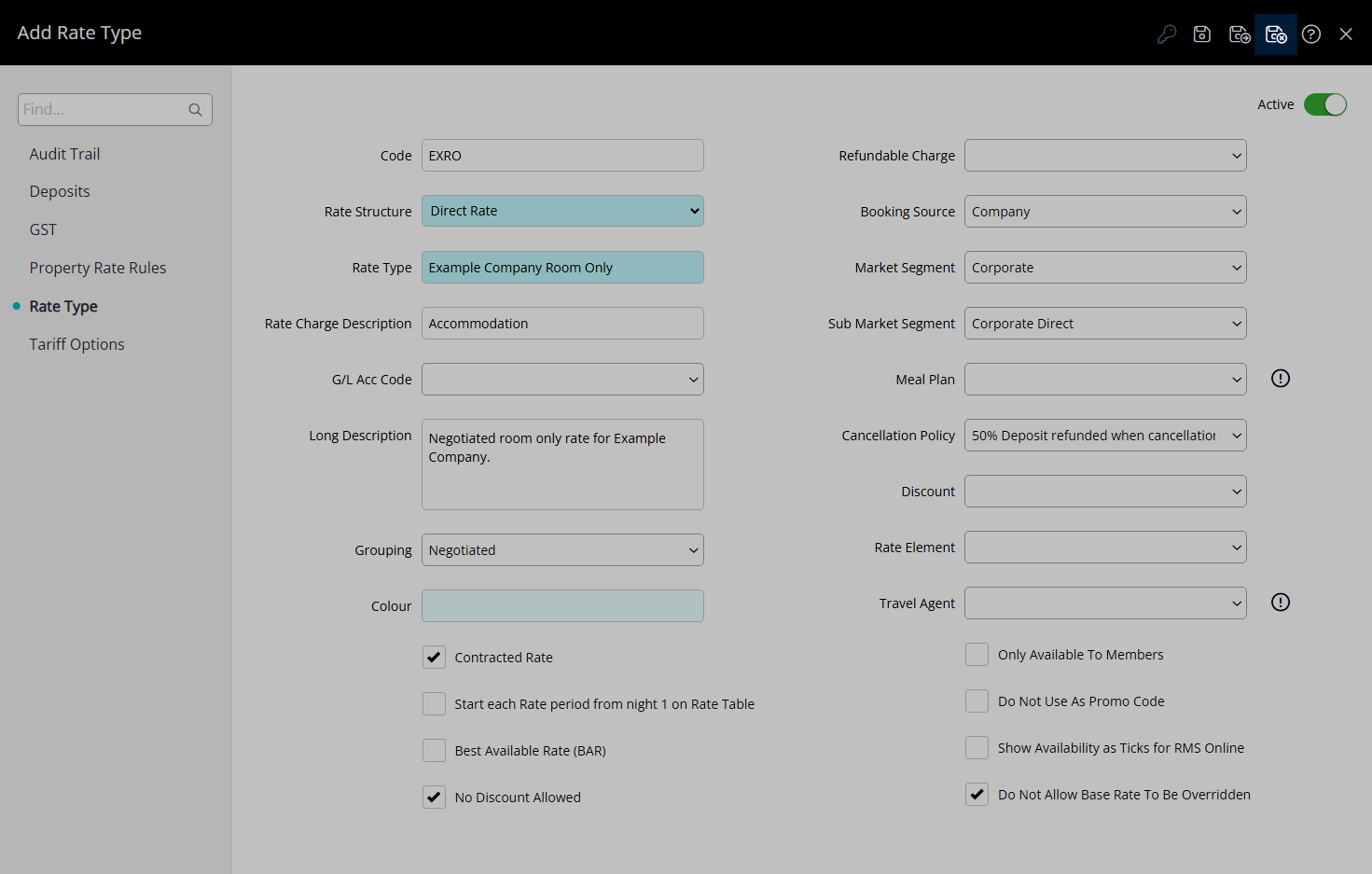Viewport: 1372px width, 874px height.
Task: Check Start each Rate period from night 1
Action: coord(434,704)
